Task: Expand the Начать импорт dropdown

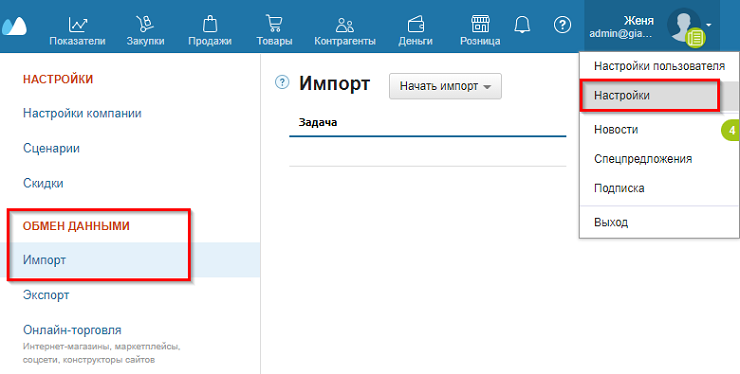Action: tap(445, 86)
